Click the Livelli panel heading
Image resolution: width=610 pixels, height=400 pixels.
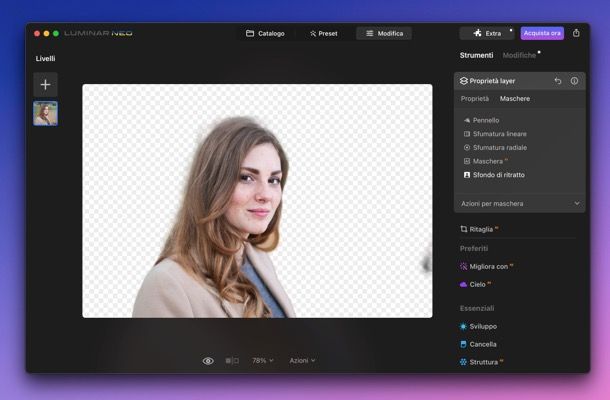[x=46, y=59]
